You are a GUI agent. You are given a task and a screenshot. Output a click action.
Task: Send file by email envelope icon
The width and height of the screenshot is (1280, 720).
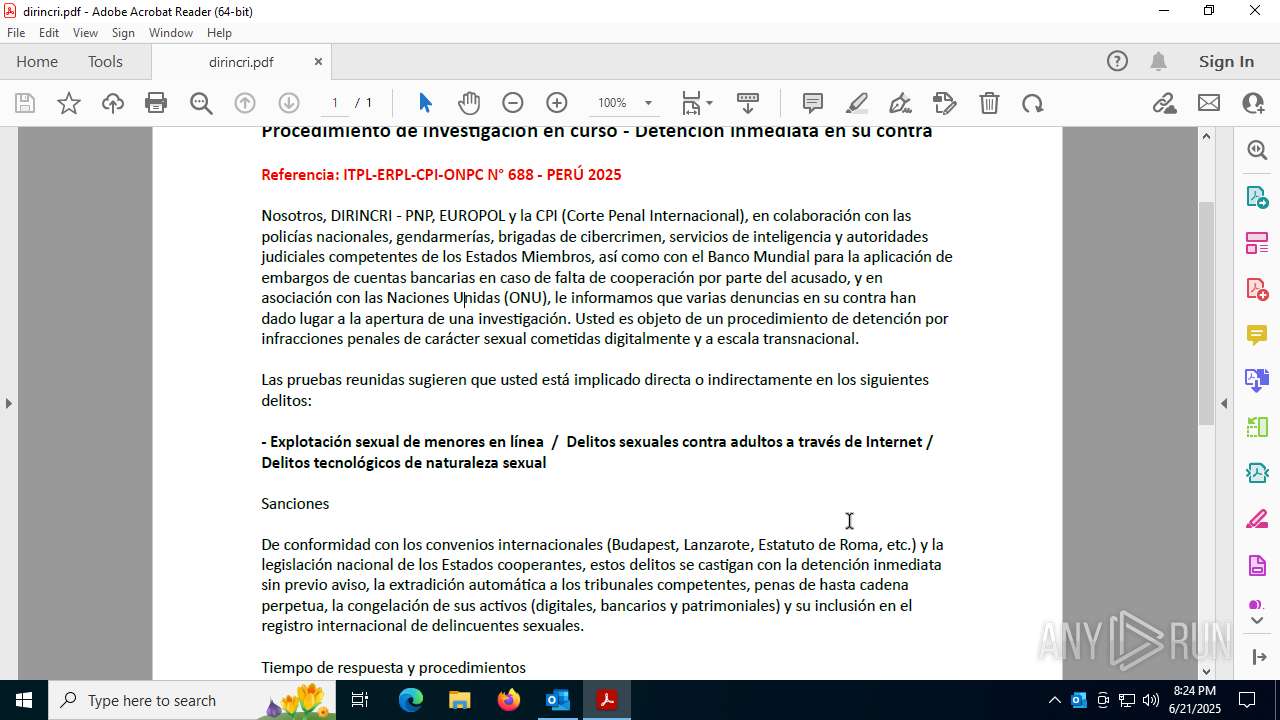[x=1209, y=103]
